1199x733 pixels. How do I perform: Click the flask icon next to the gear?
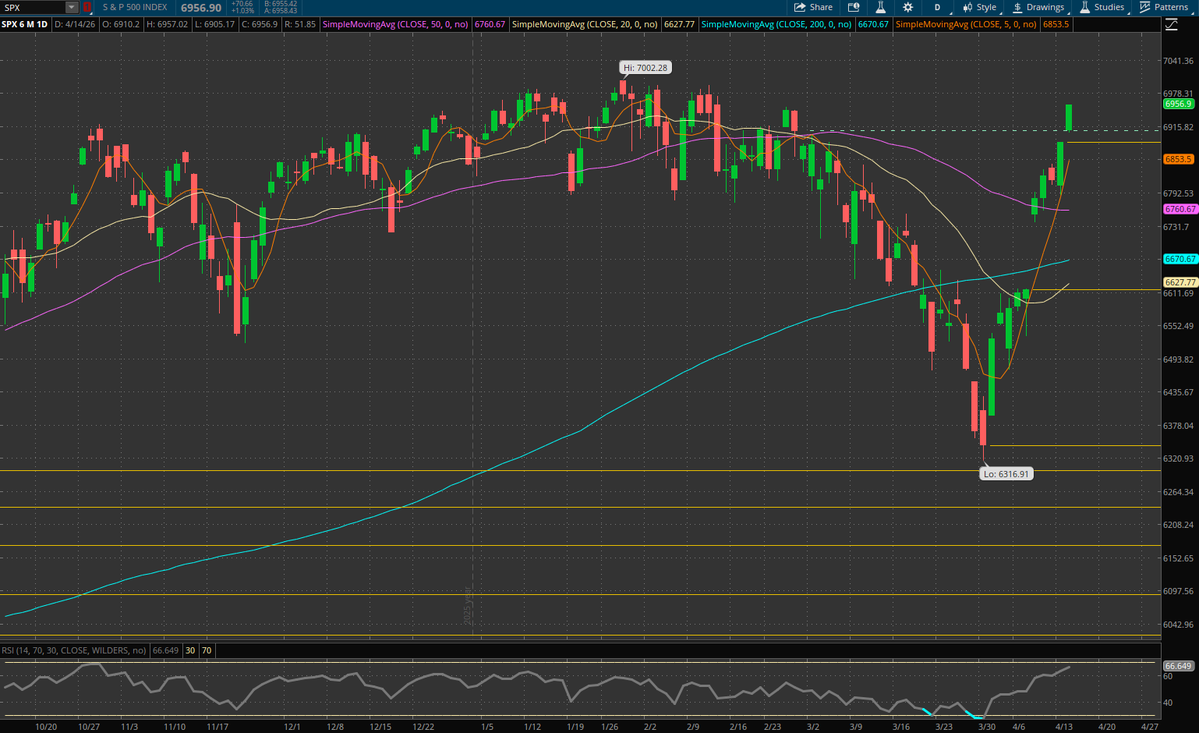coord(880,8)
